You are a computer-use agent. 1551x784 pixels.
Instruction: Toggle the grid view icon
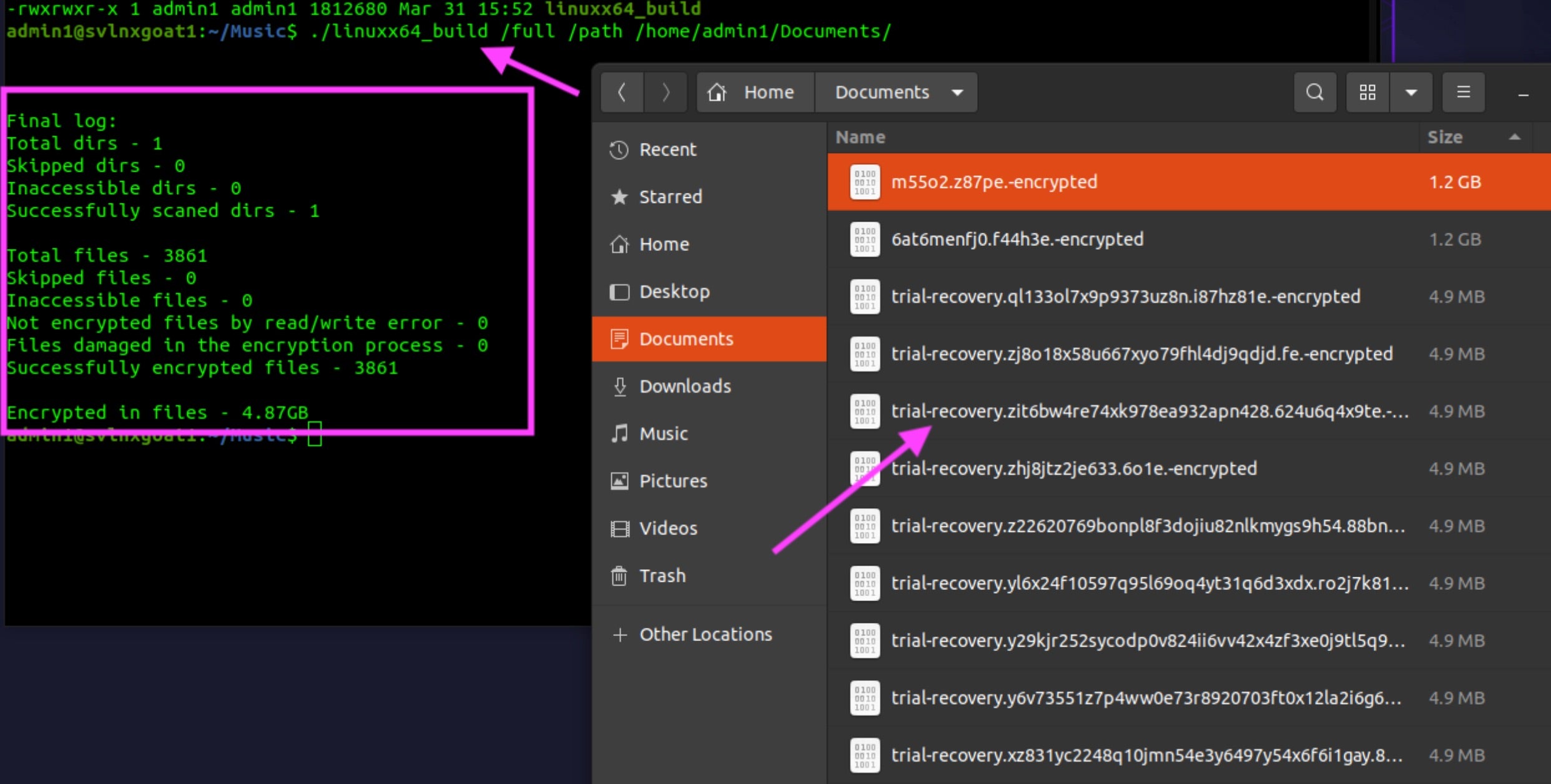[1367, 92]
